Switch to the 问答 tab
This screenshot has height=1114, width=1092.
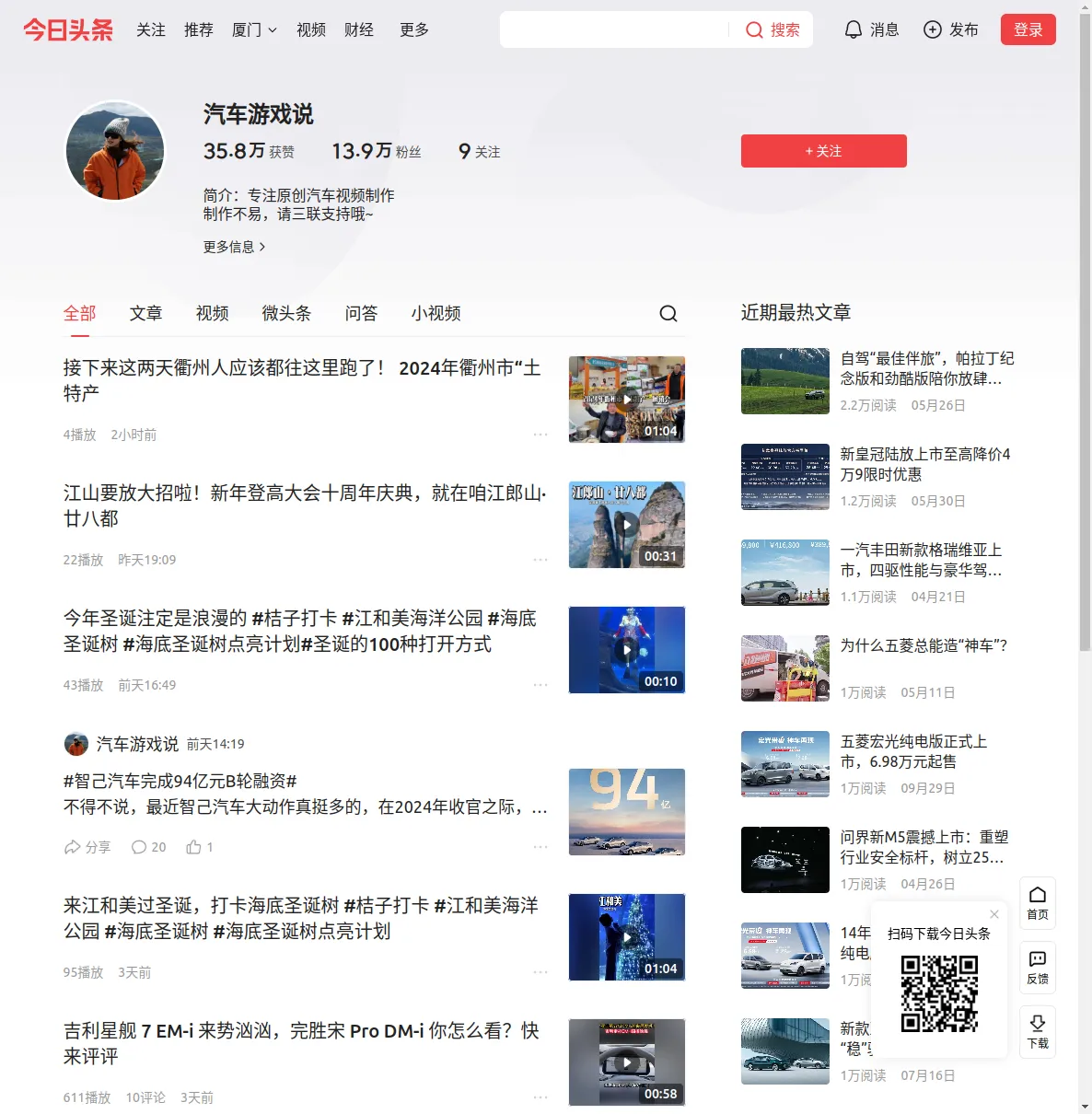(361, 314)
